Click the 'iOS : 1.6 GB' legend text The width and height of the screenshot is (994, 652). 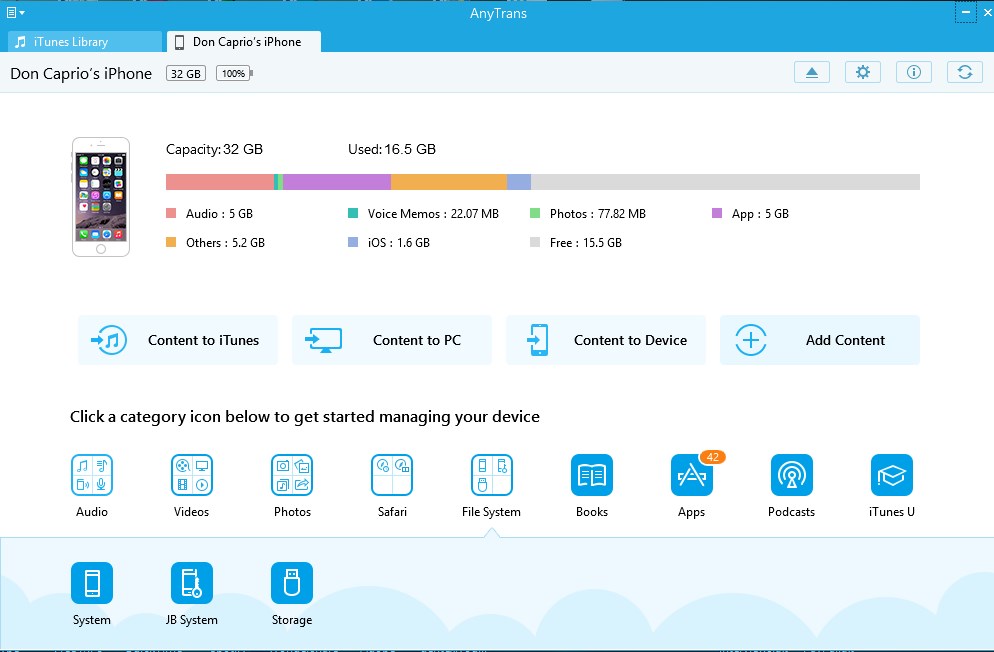(x=399, y=243)
